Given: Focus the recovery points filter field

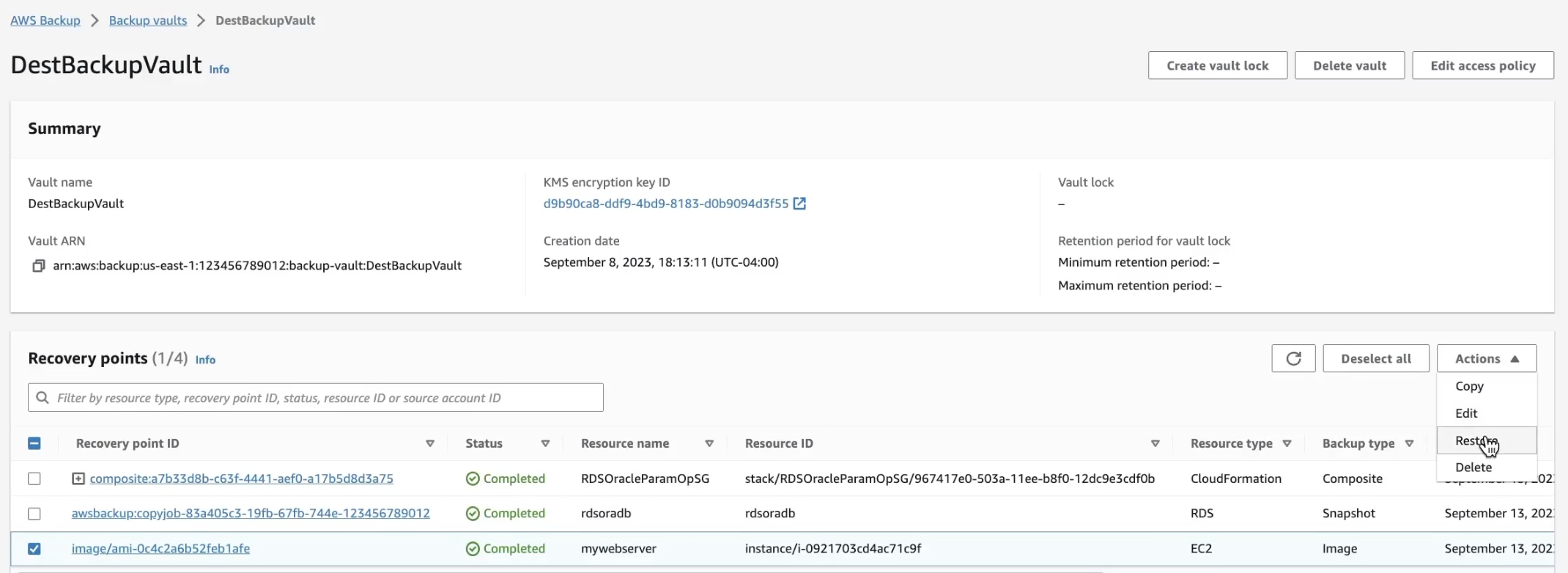Looking at the screenshot, I should coord(316,397).
